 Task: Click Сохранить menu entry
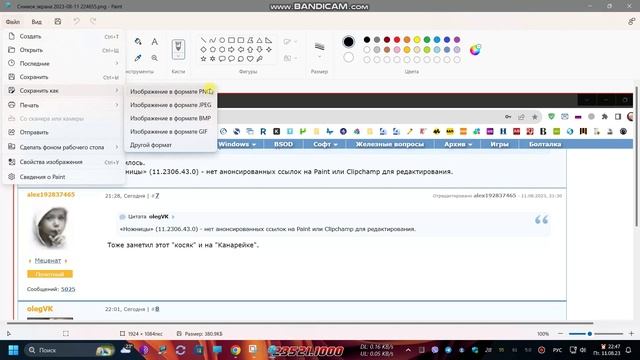(x=64, y=77)
